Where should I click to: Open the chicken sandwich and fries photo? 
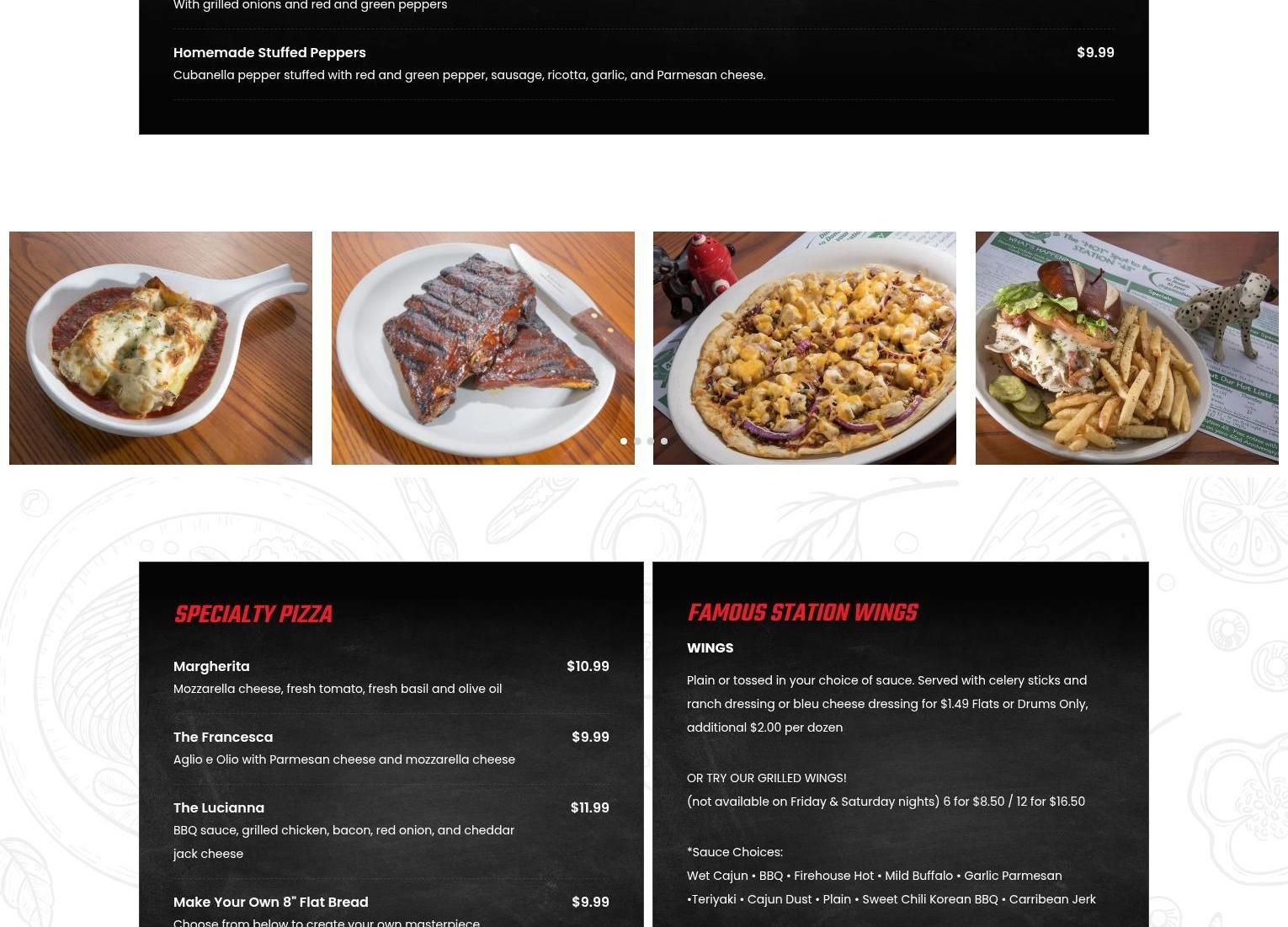pos(1127,348)
